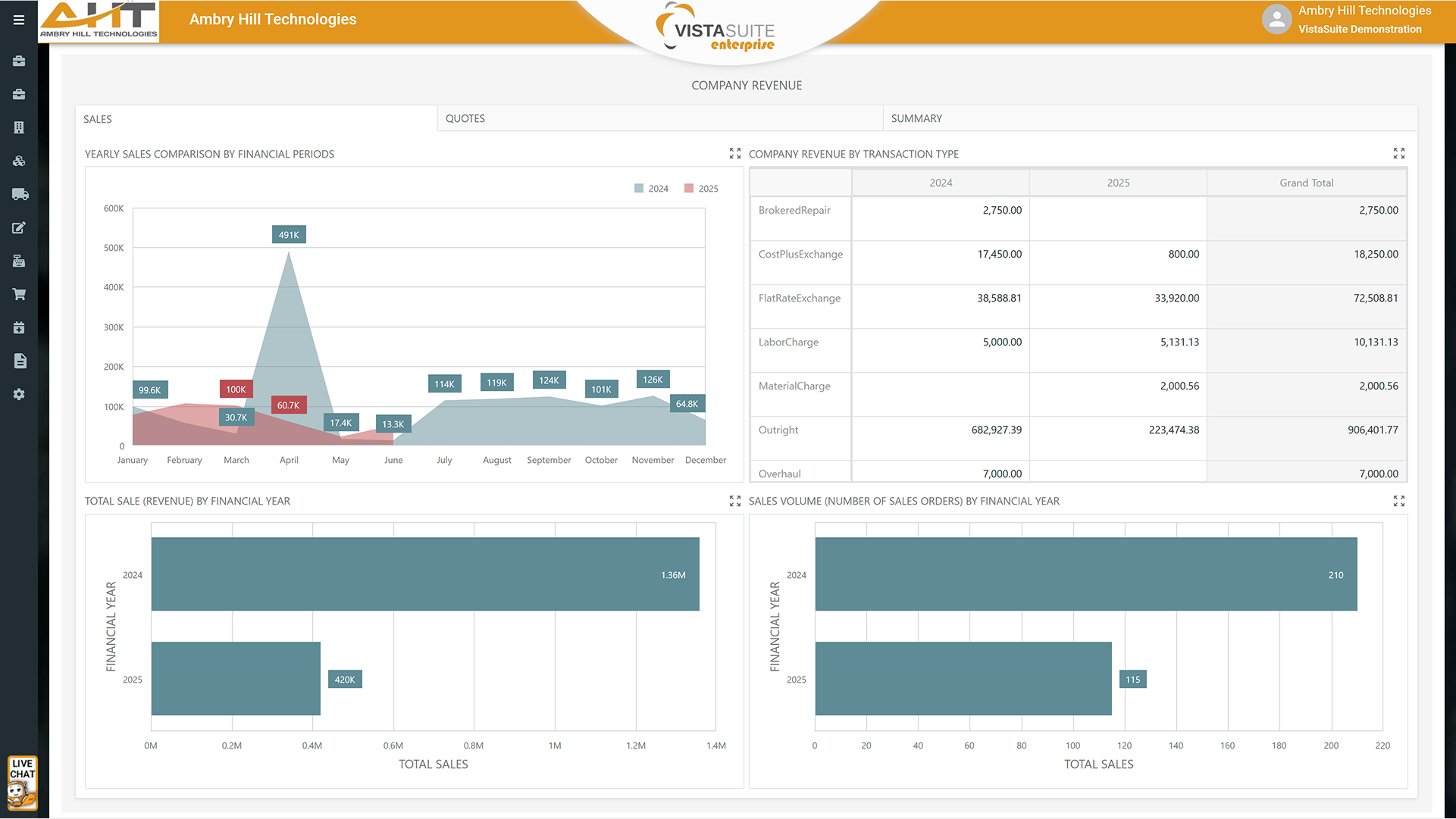This screenshot has height=819, width=1456.
Task: Expand the Sales Volume by Financial Year chart
Action: pyautogui.click(x=1398, y=501)
